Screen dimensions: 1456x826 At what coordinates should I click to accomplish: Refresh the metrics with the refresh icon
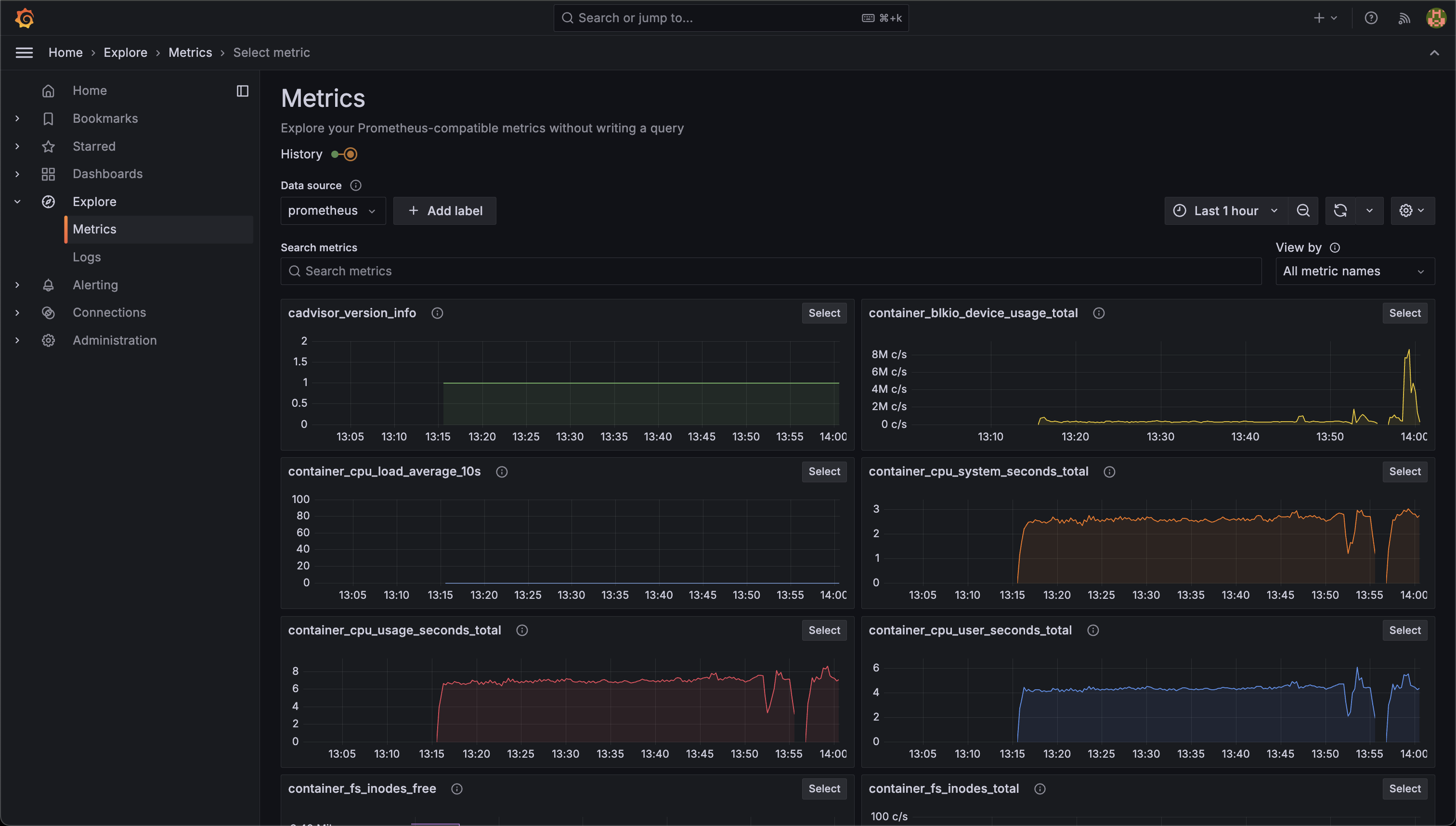(x=1340, y=210)
